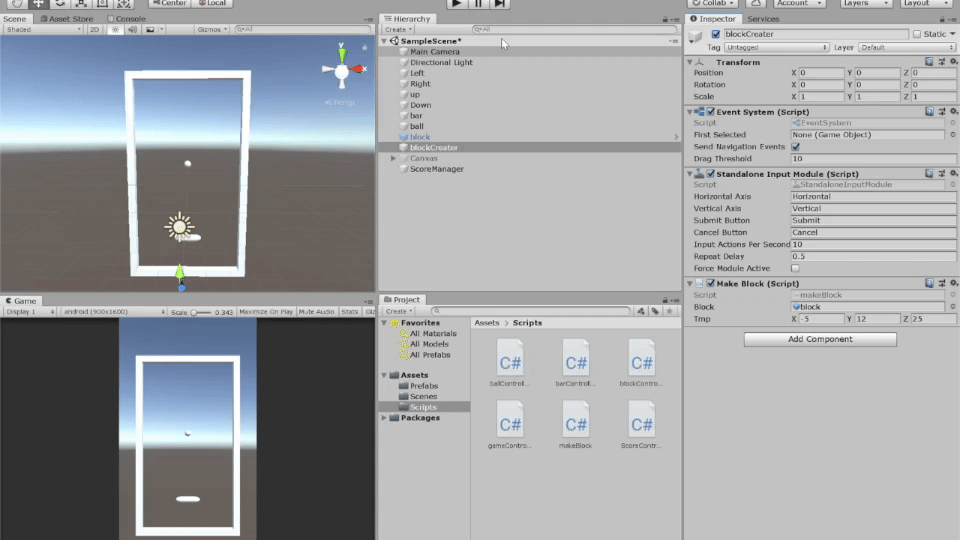Screen dimensions: 960x540
Task: Click the Make Block component gear icon
Action: click(x=951, y=284)
